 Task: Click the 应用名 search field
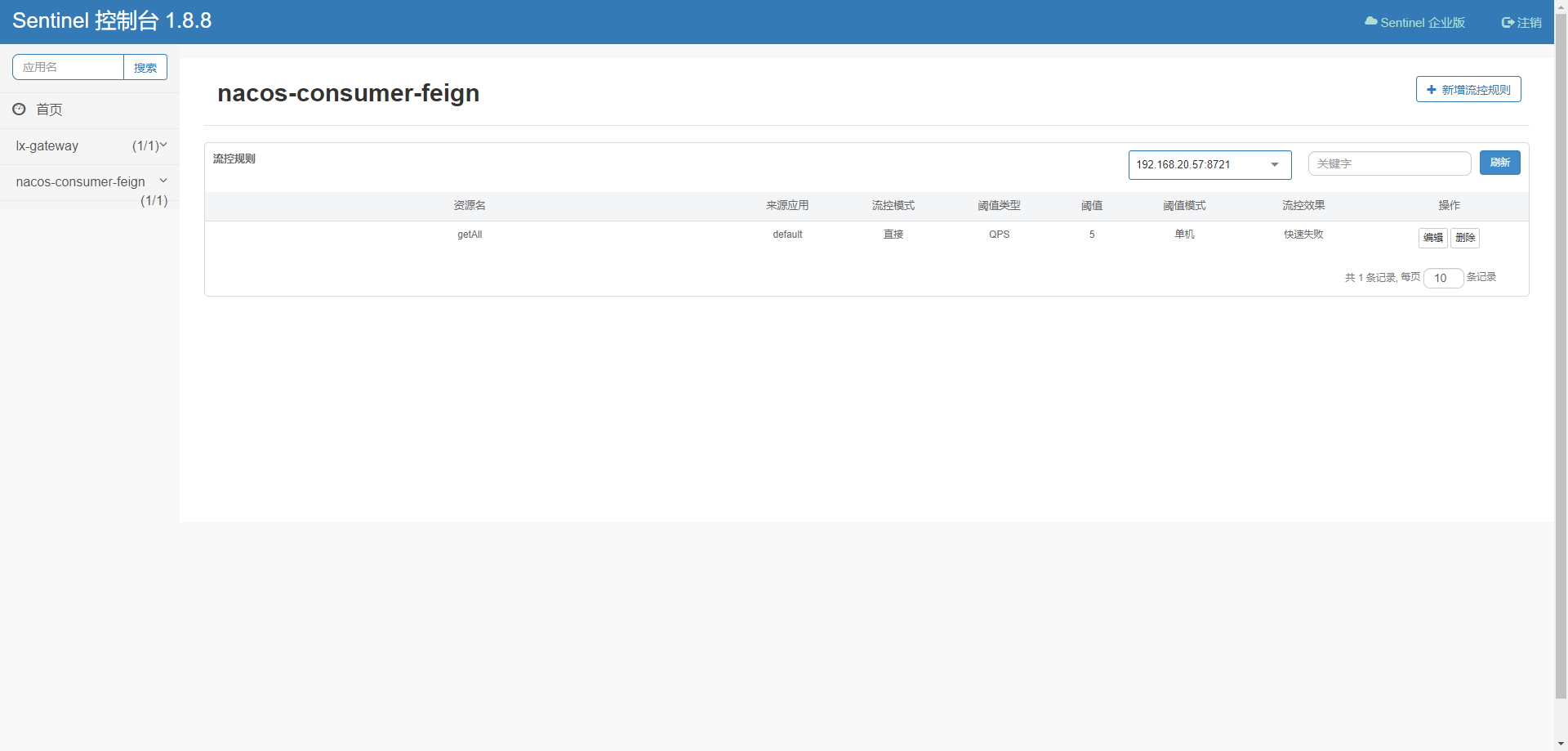[x=69, y=67]
